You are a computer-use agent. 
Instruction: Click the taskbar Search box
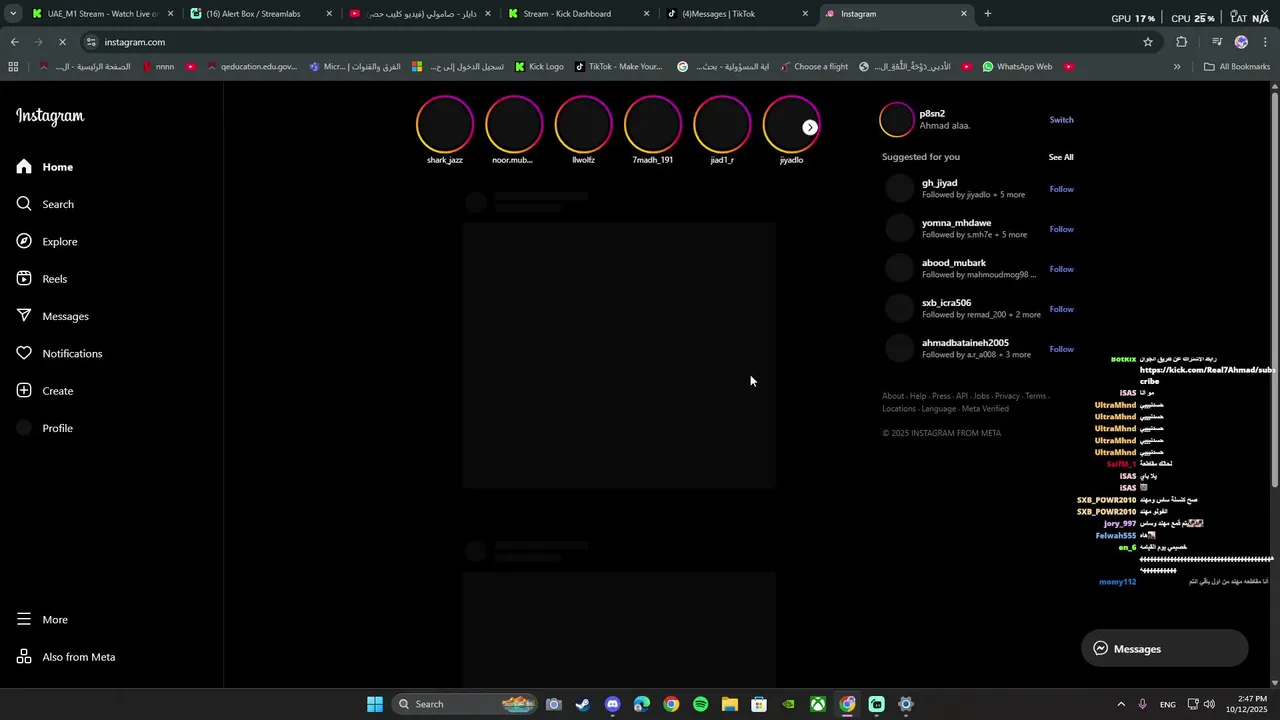pyautogui.click(x=465, y=704)
